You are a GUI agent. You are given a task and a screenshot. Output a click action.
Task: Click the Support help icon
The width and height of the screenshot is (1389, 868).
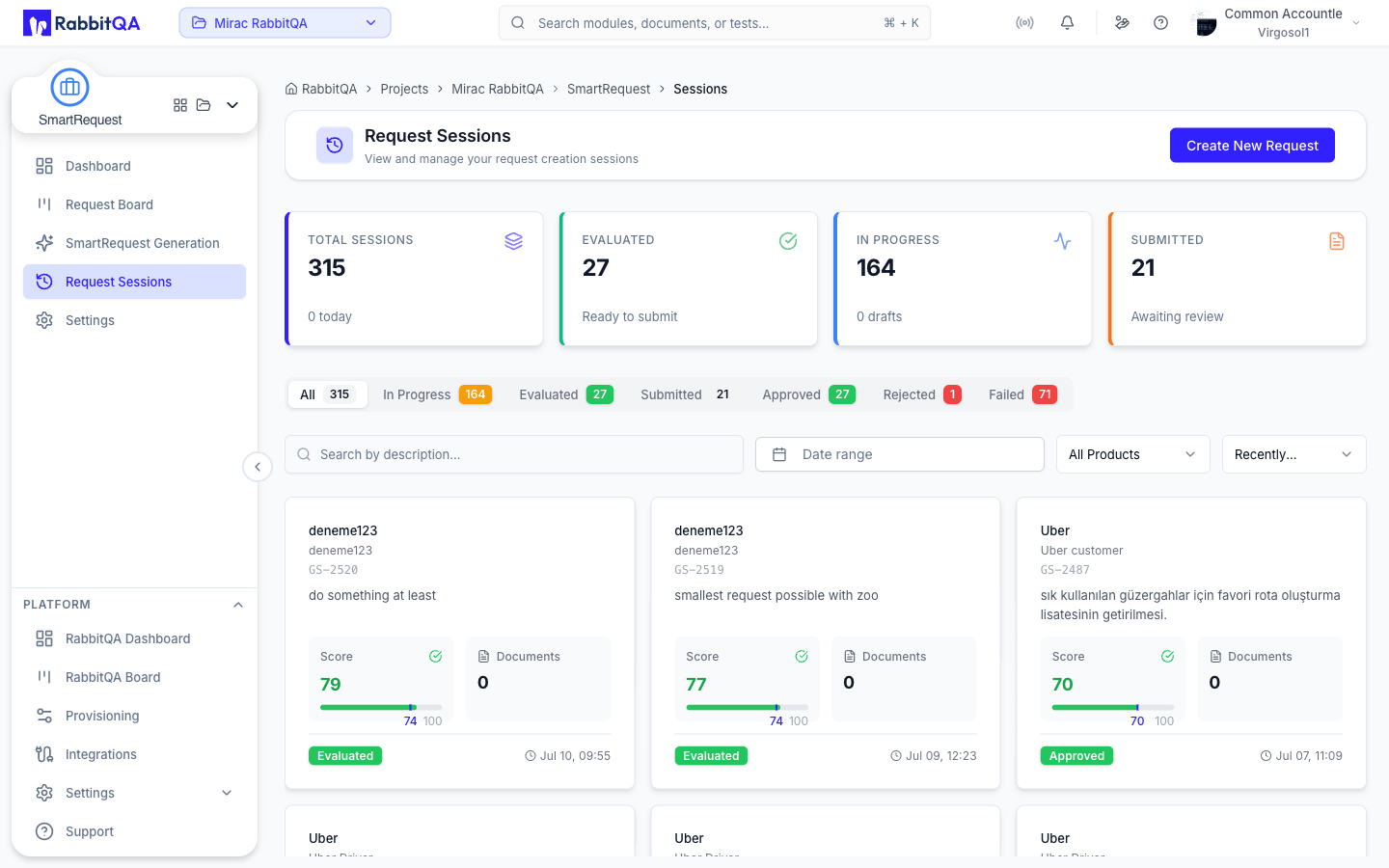pyautogui.click(x=44, y=831)
